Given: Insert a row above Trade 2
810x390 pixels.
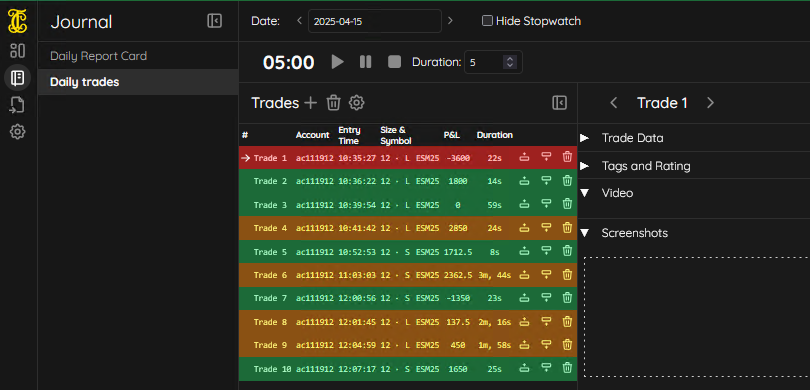Looking at the screenshot, I should click(524, 181).
